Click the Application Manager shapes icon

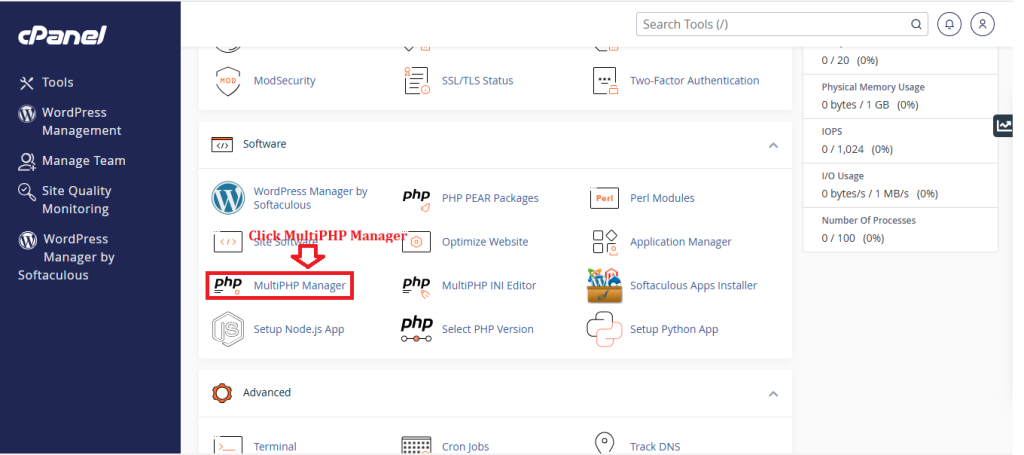pos(605,242)
